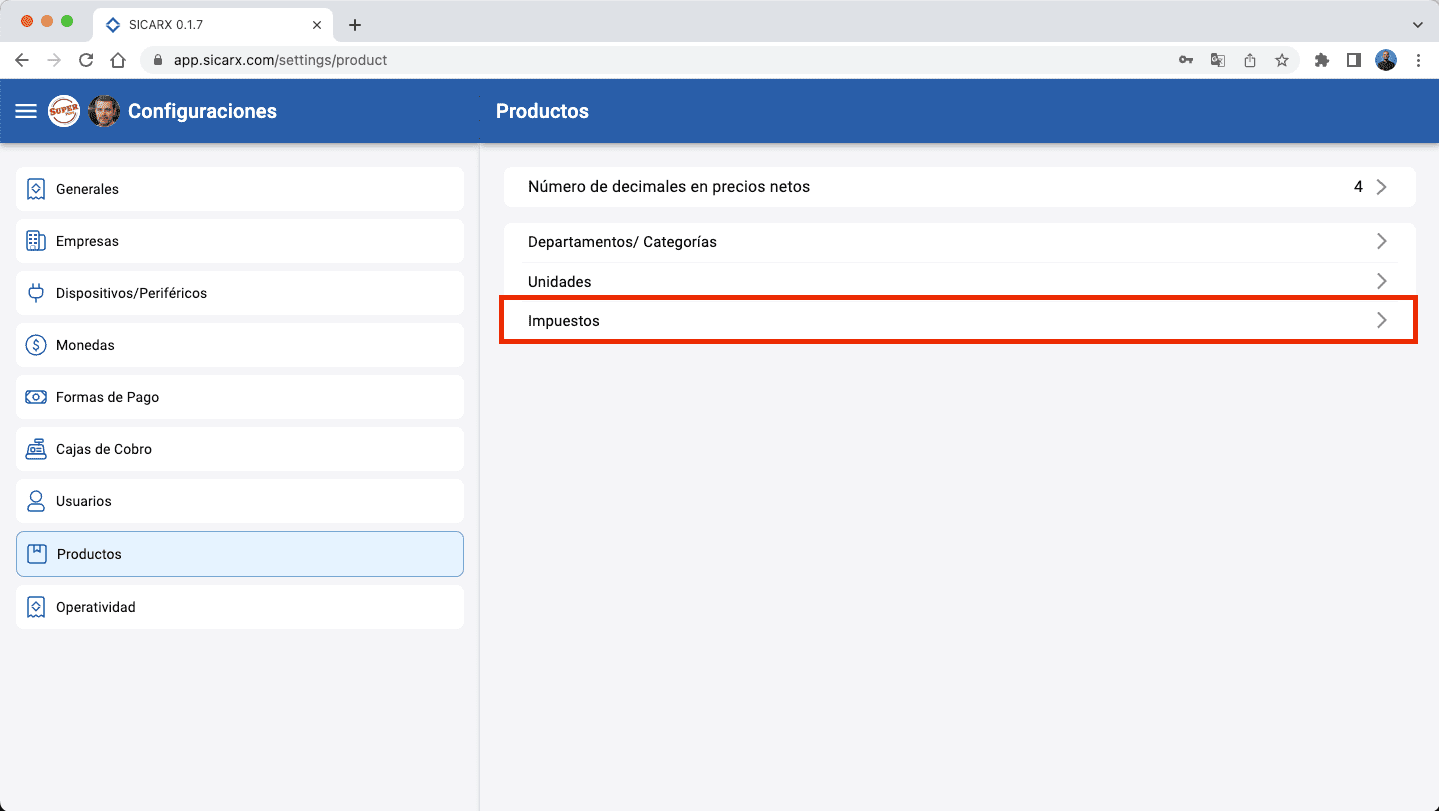Reload the page in browser

point(86,60)
